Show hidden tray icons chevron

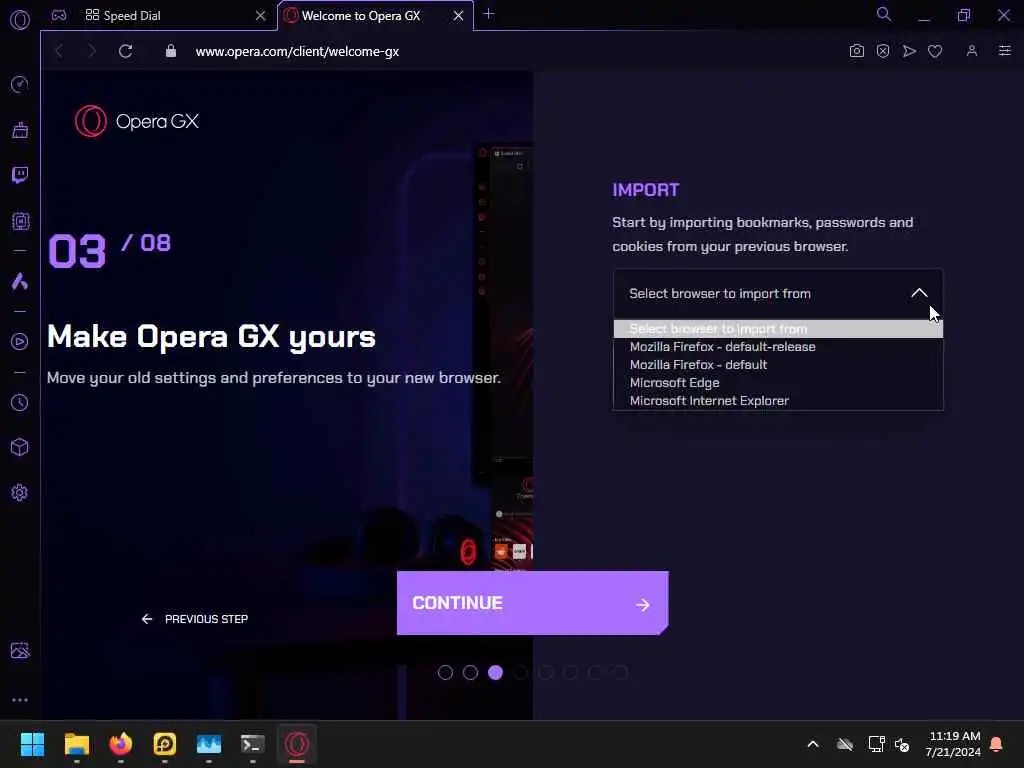[813, 744]
